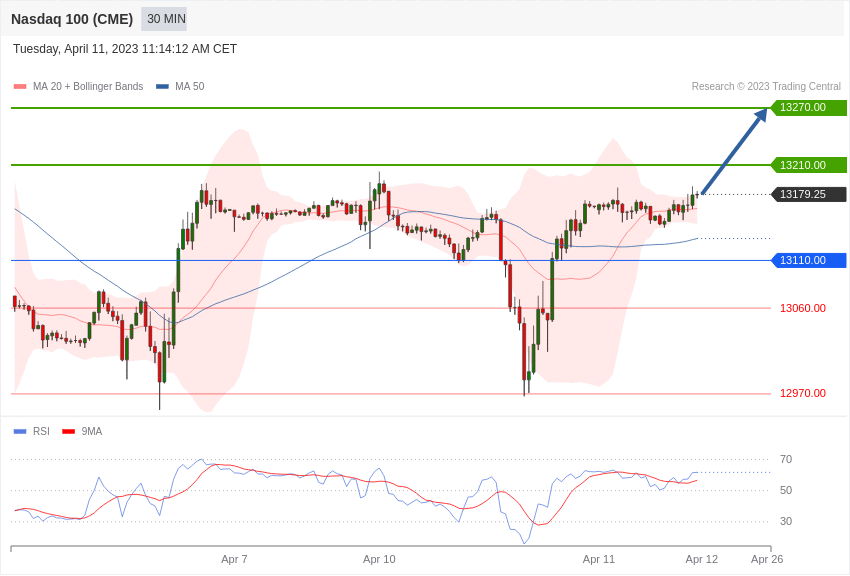850x576 pixels.
Task: Open the Research © 2023 Trading Central credit
Action: pos(766,86)
